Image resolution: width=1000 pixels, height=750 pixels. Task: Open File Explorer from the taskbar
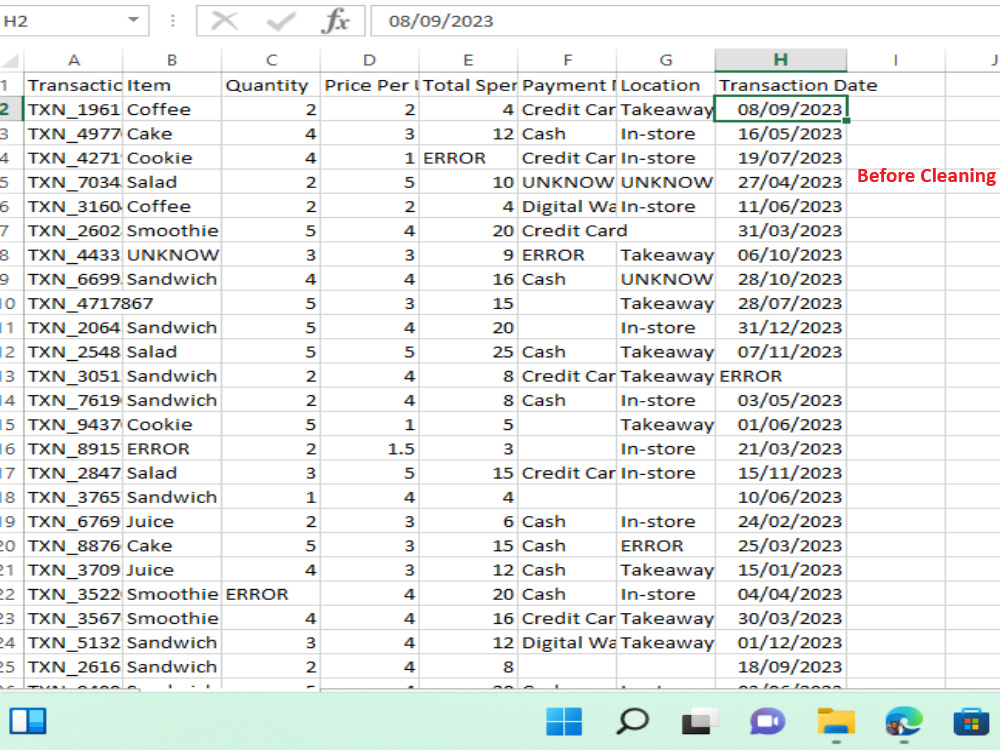836,721
